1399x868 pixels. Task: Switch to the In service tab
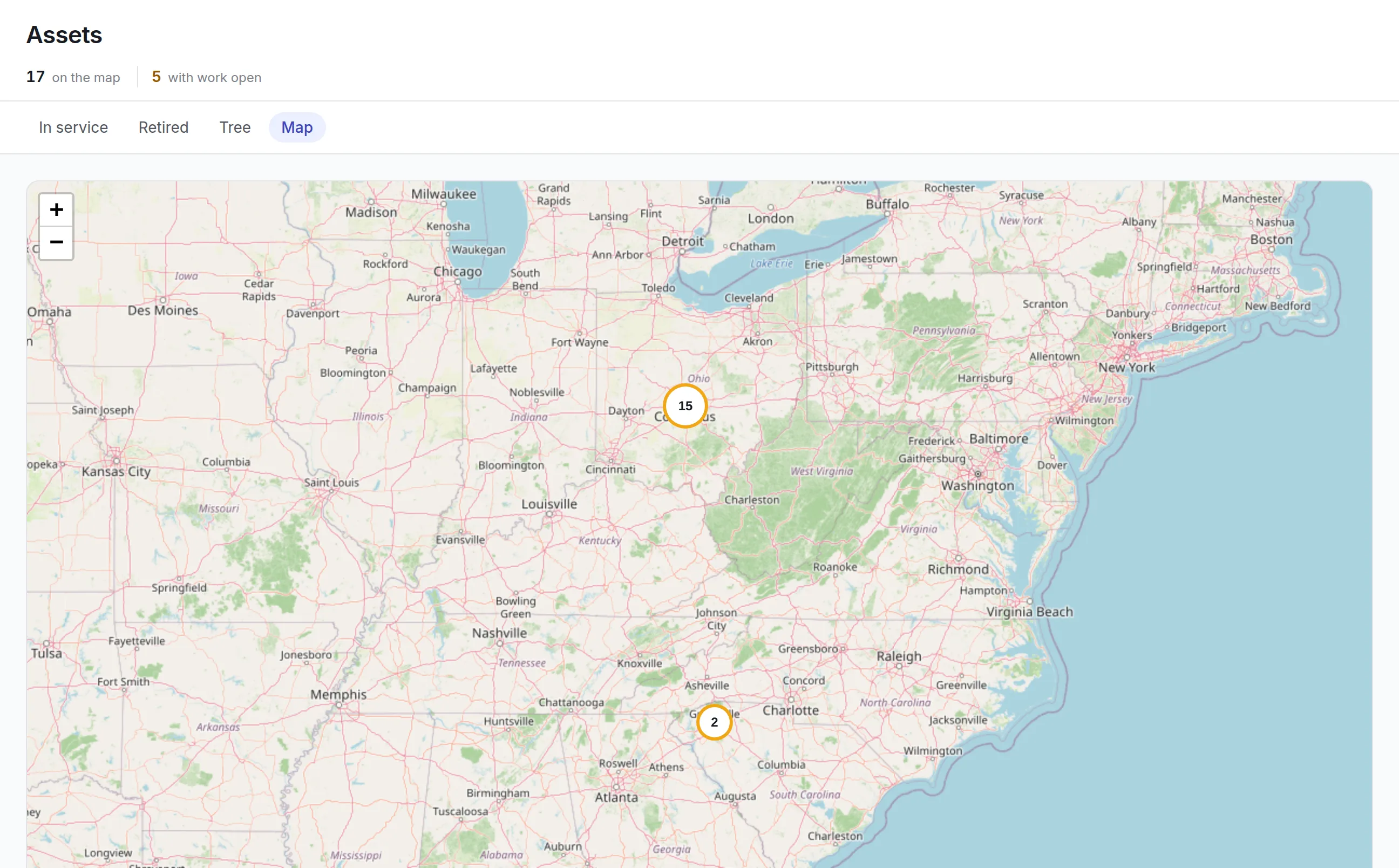tap(73, 127)
